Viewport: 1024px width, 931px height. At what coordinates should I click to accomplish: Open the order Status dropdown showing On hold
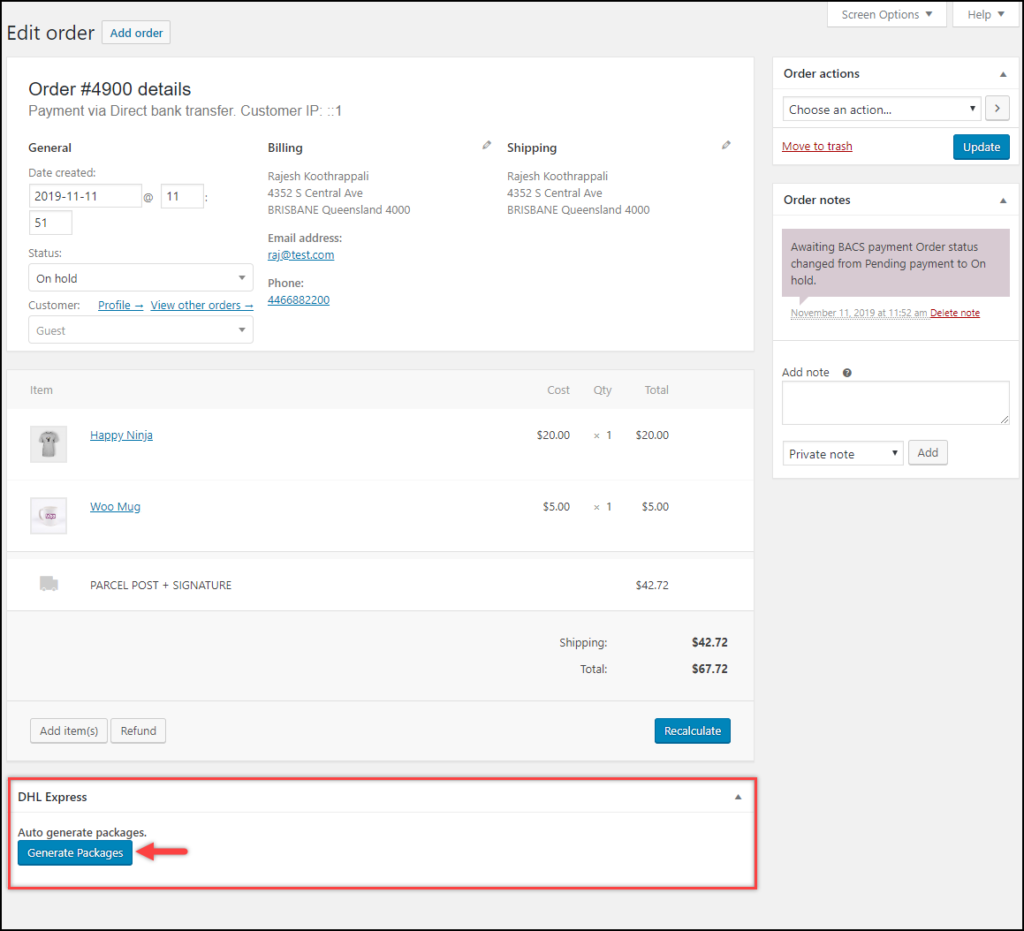point(140,277)
